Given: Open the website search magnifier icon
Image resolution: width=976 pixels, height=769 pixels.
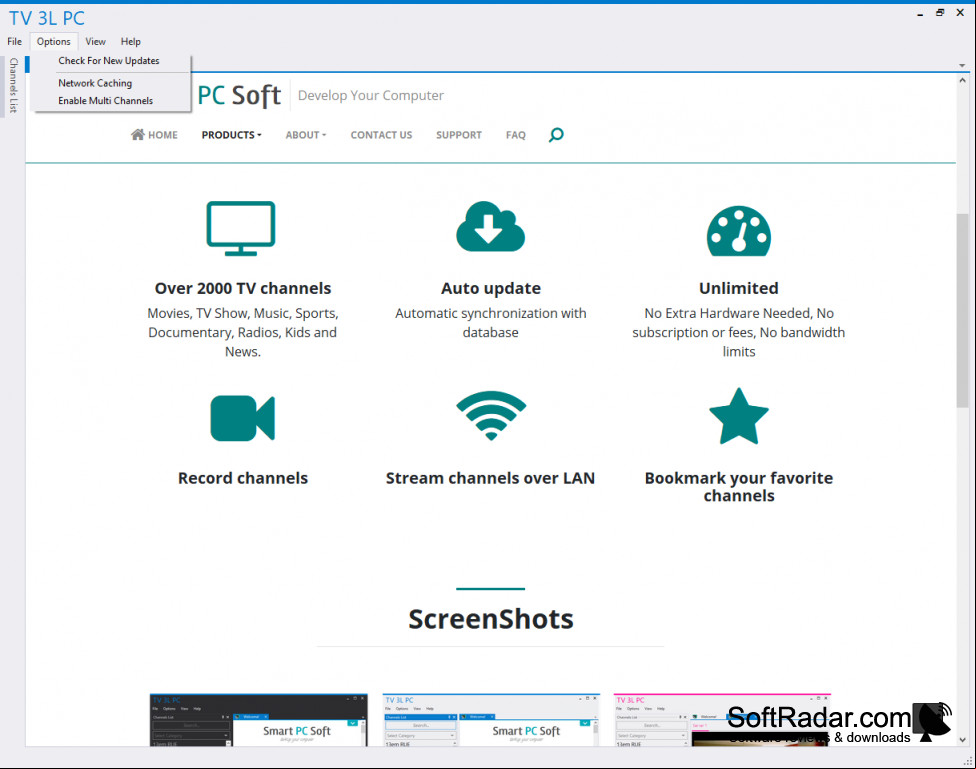Looking at the screenshot, I should (x=556, y=134).
